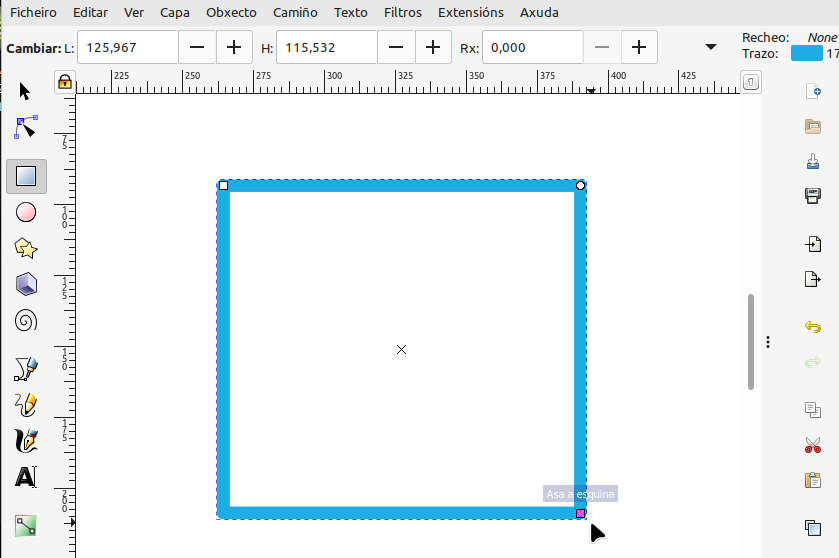This screenshot has width=839, height=558.
Task: Click the Cut scissors icon
Action: point(813,445)
